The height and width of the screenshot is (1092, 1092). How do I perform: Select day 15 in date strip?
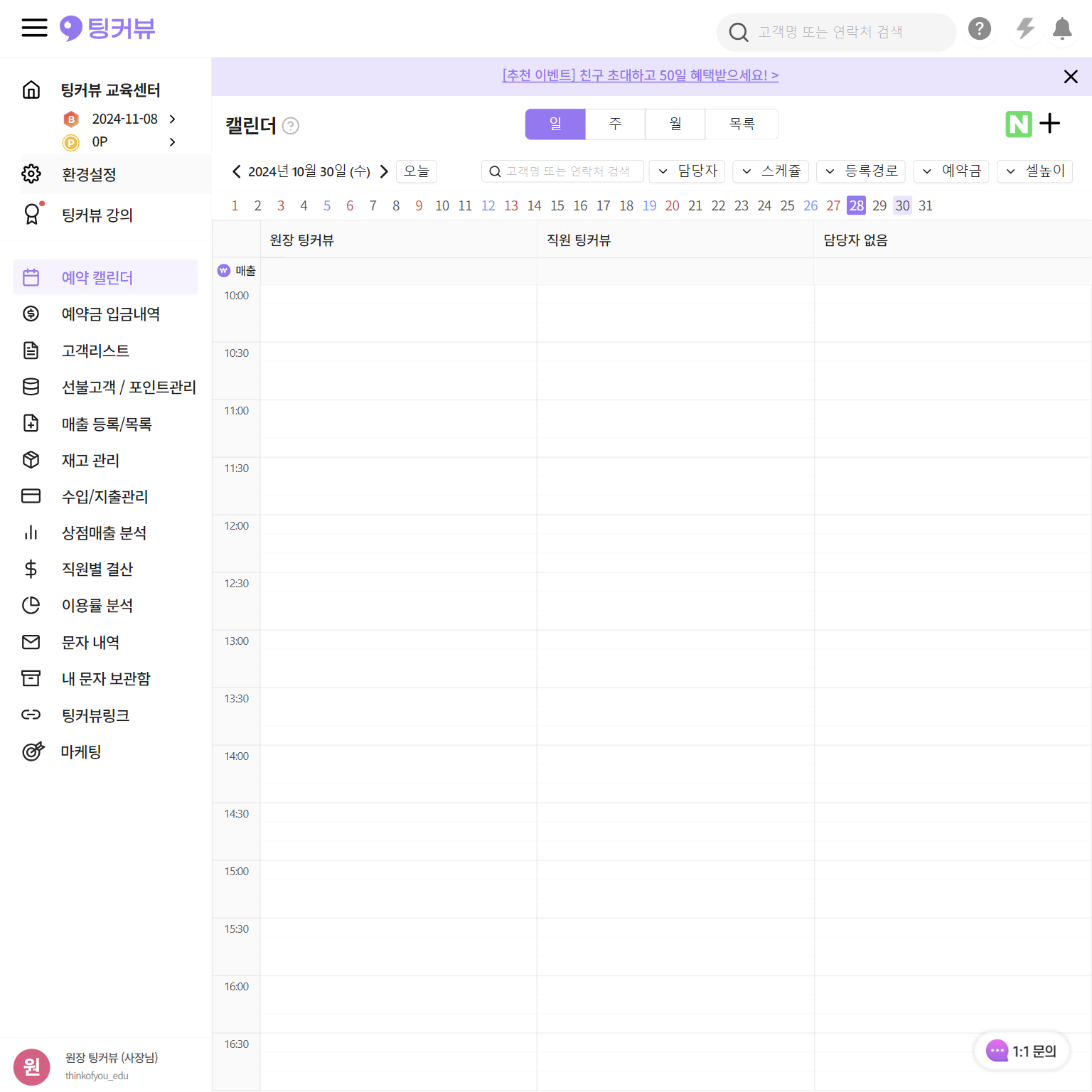coord(557,205)
